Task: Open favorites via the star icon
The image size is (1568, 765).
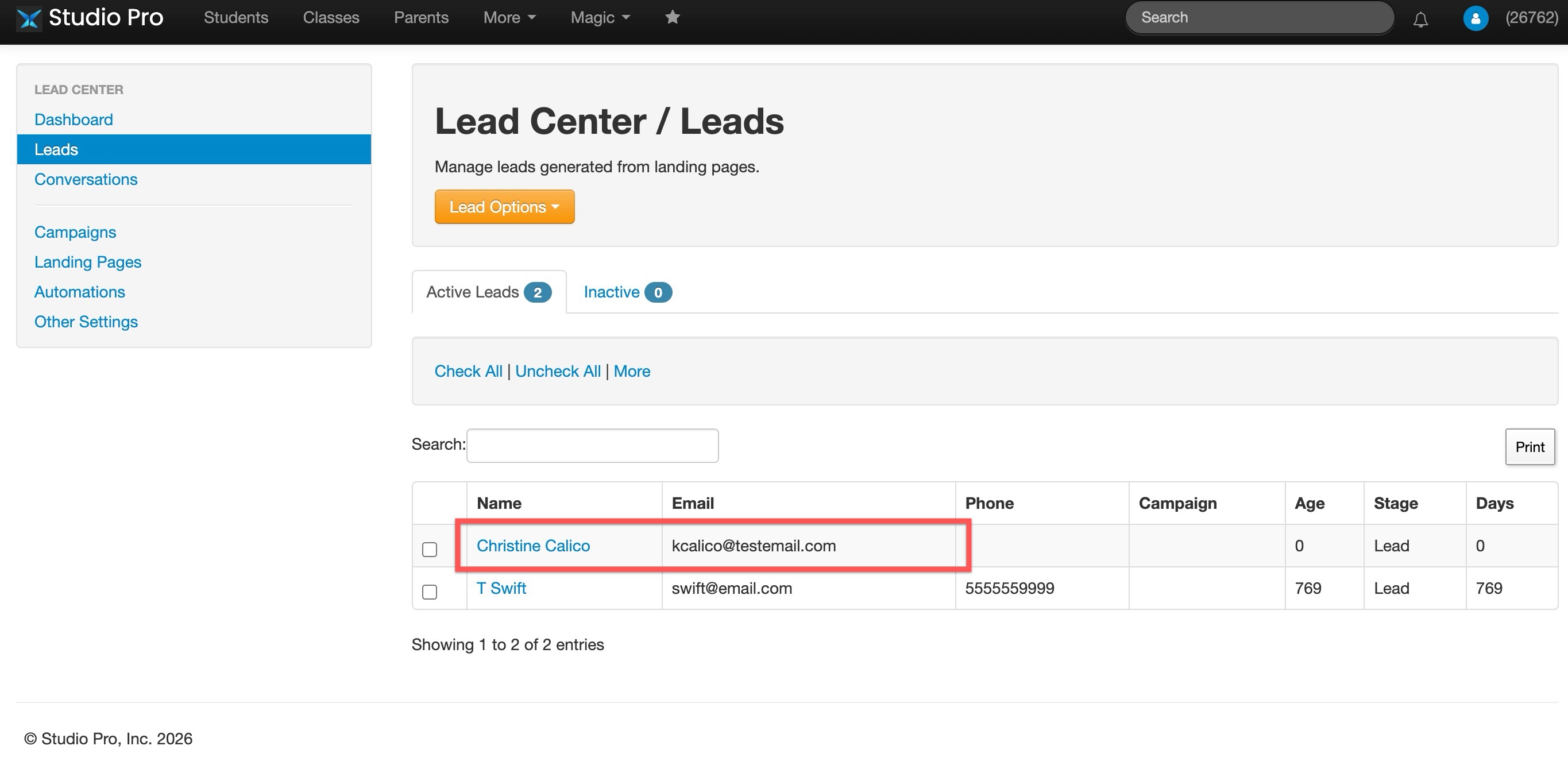Action: click(x=672, y=17)
